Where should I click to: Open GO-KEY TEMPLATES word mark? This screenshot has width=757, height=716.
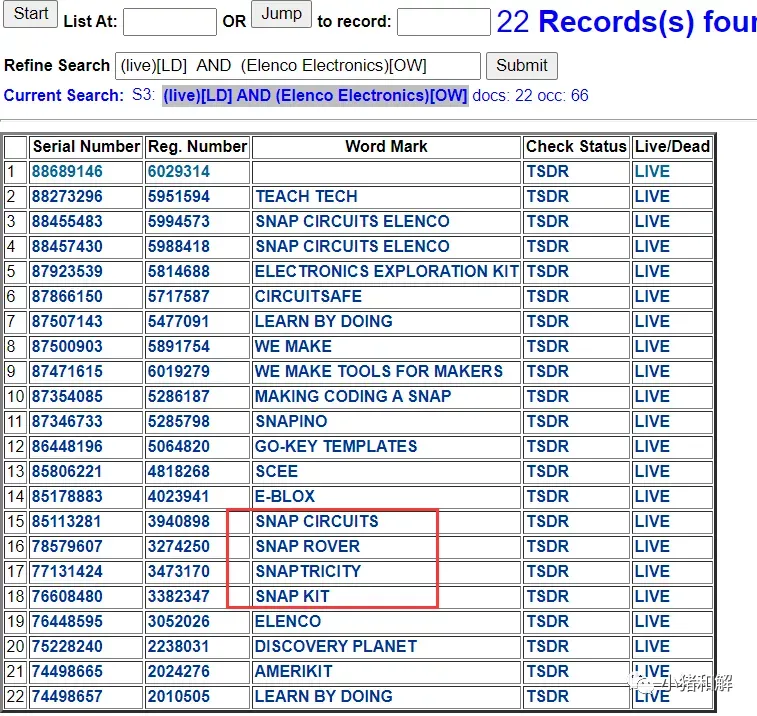(336, 447)
